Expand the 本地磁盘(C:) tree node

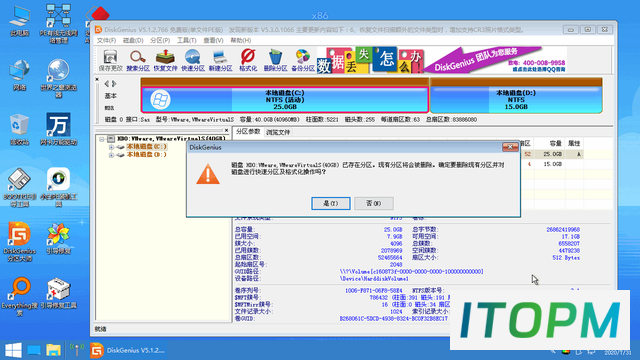[111, 147]
